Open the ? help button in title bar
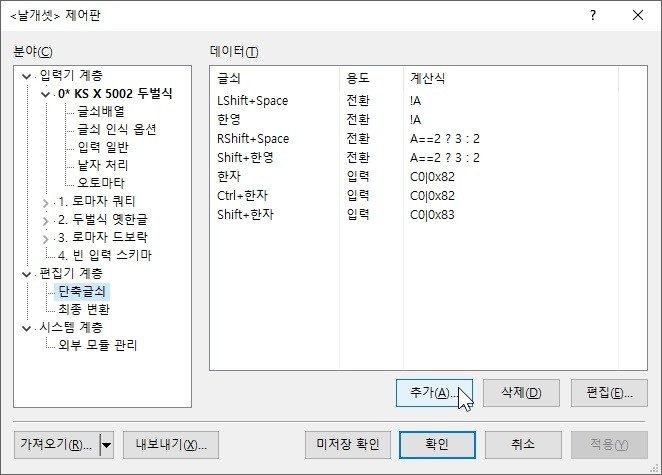Viewport: 662px width, 475px height. coord(593,16)
